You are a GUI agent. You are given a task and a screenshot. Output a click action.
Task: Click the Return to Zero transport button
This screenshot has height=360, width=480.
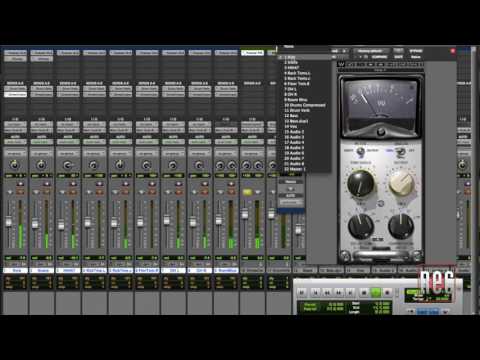pos(315,292)
